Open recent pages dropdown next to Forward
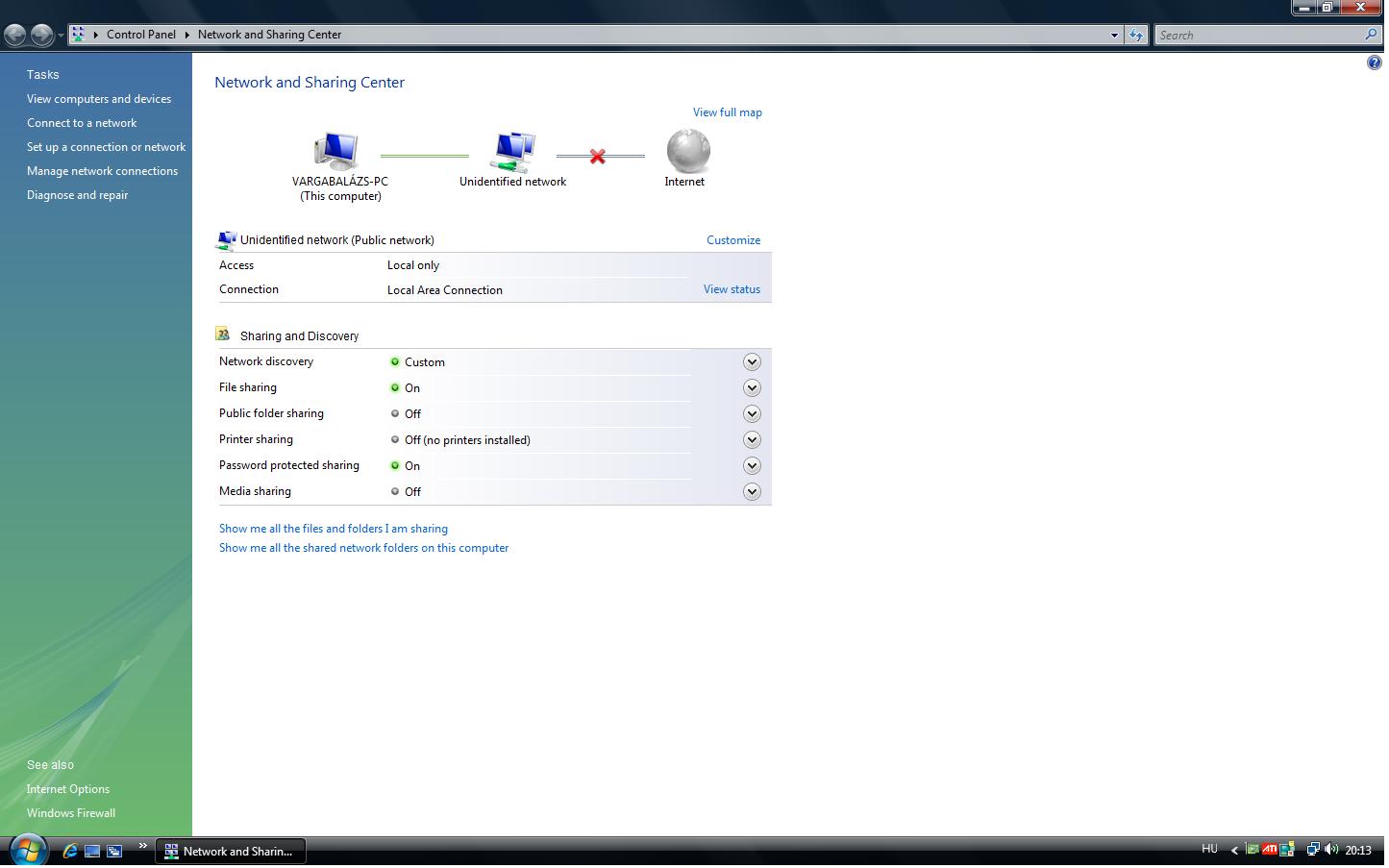The image size is (1389, 868). pos(61,36)
